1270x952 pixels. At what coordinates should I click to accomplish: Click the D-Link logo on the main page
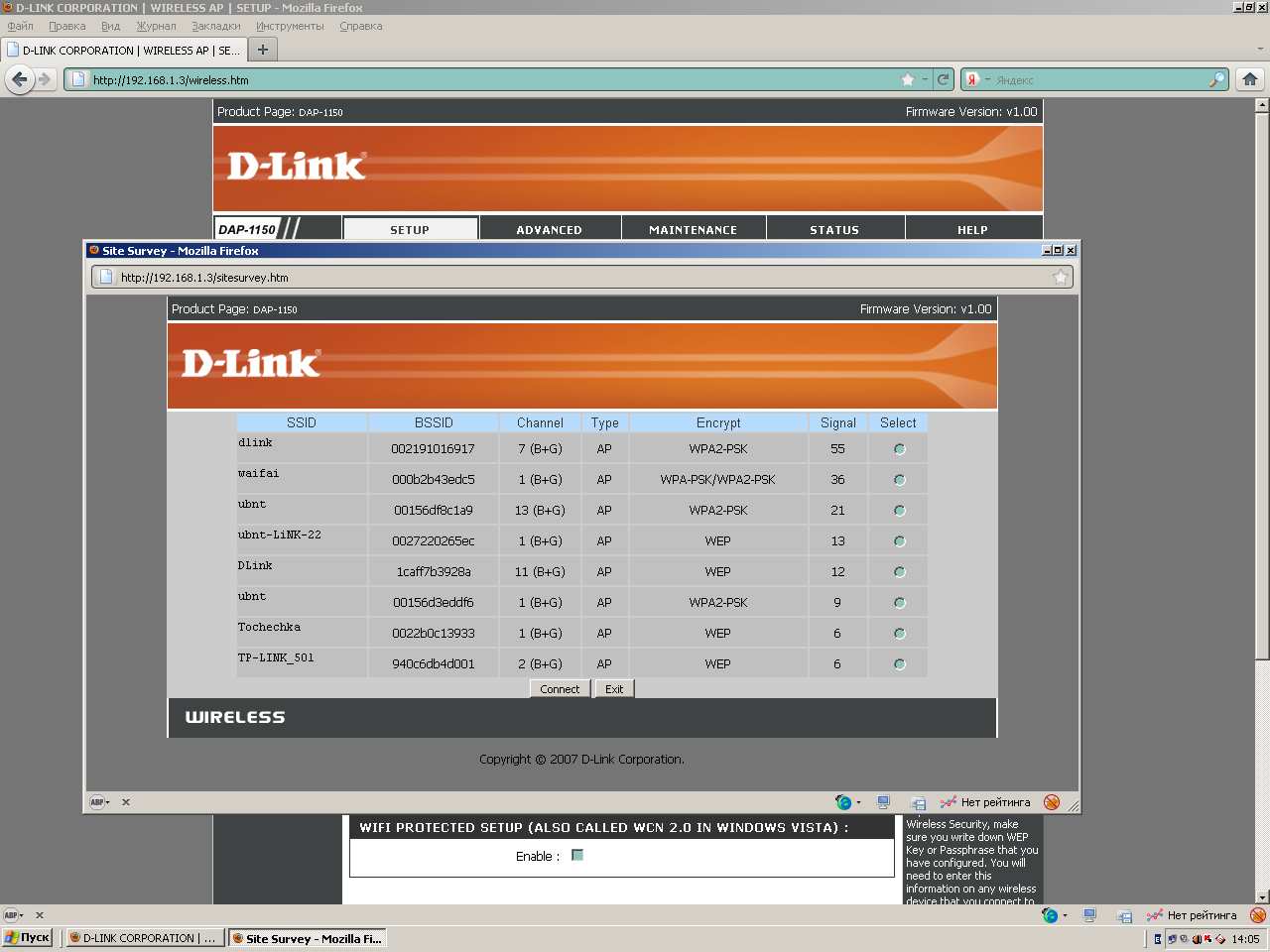click(297, 166)
